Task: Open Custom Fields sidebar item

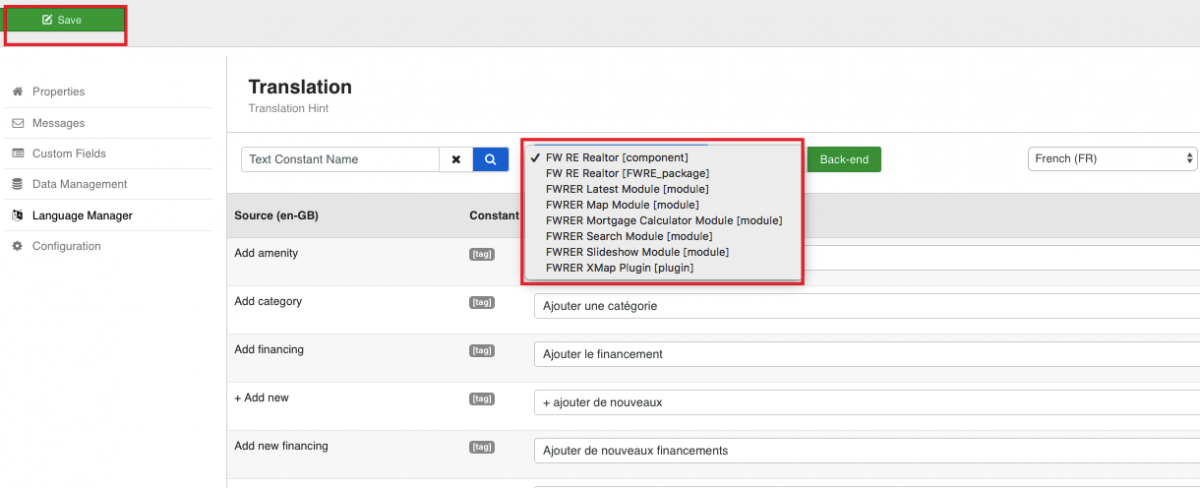Action: coord(68,154)
